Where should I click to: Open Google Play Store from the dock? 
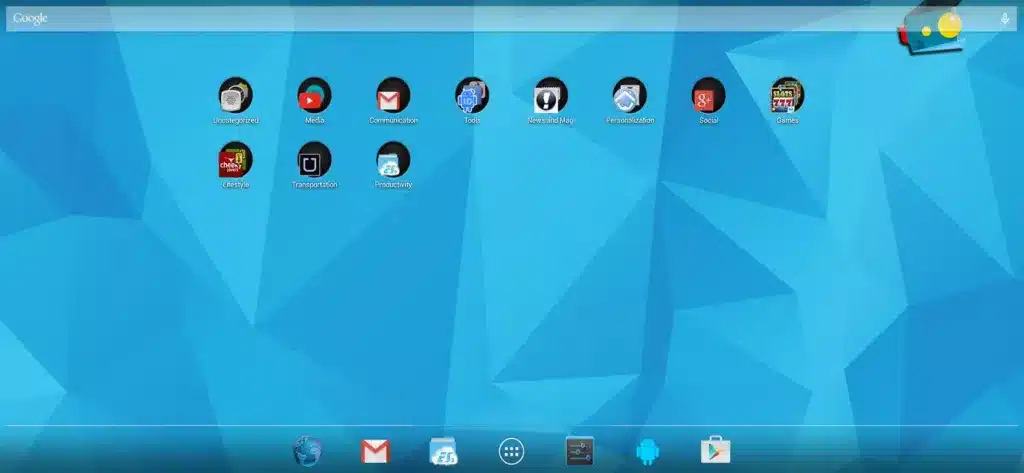tap(716, 452)
